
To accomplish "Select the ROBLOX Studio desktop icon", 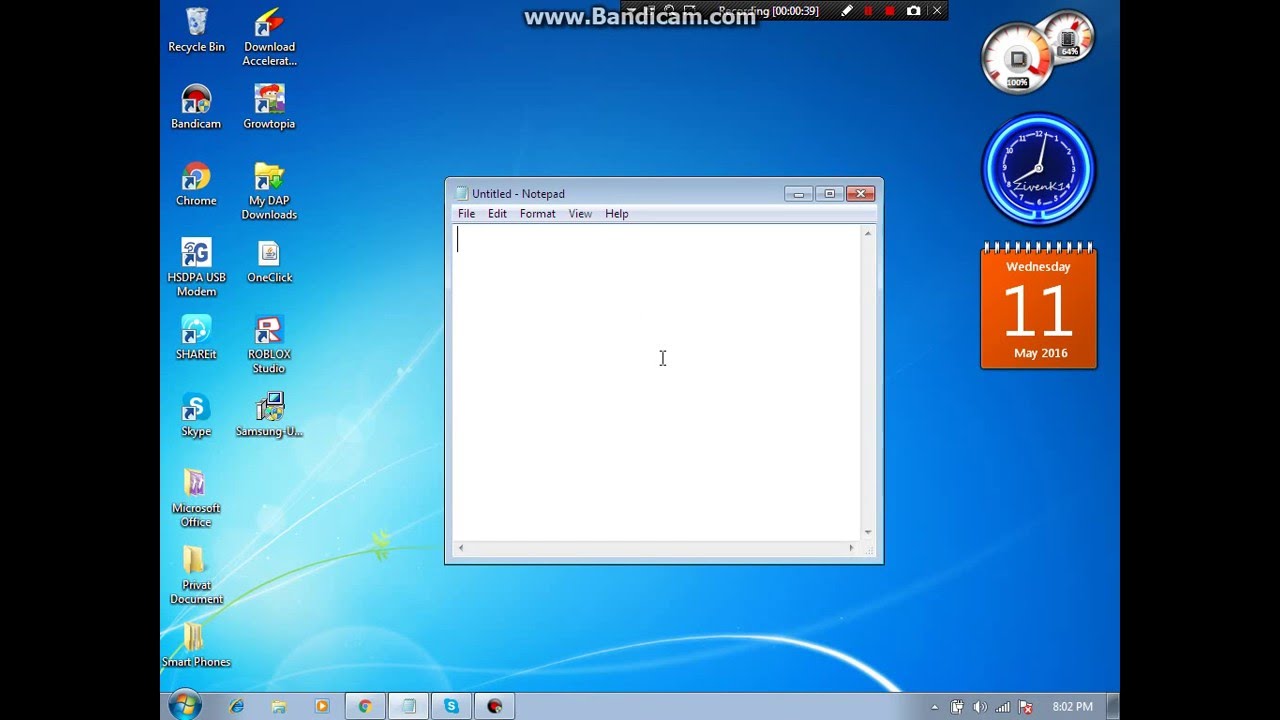I will (x=269, y=345).
